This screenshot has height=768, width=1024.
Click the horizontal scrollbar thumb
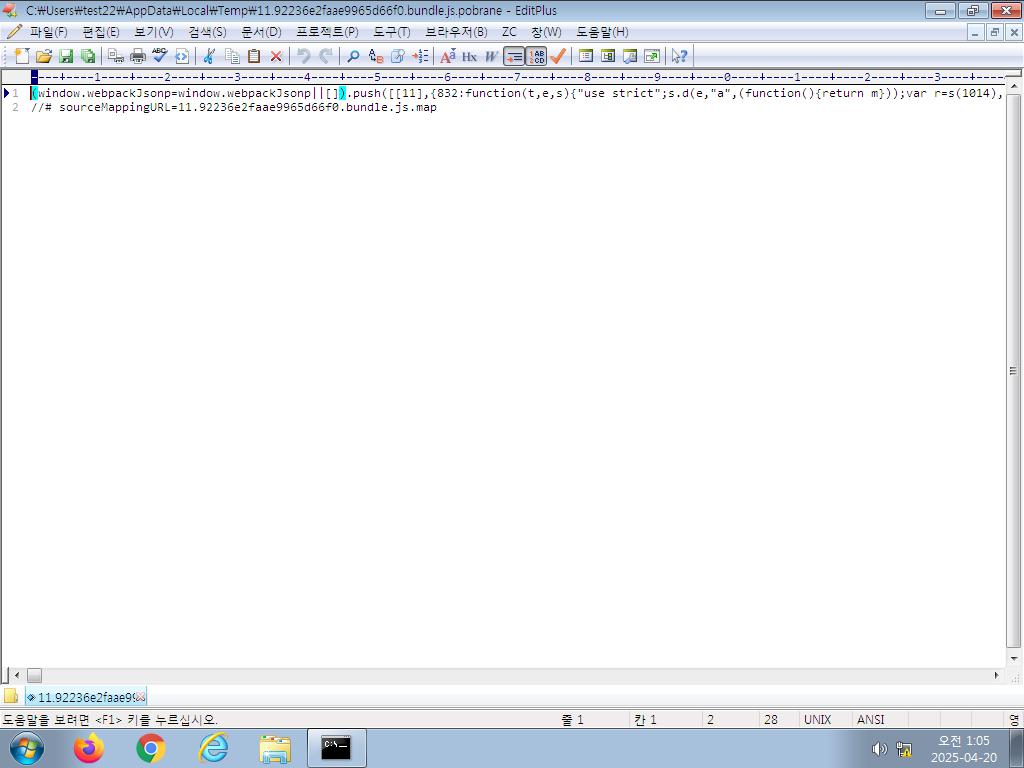34,675
